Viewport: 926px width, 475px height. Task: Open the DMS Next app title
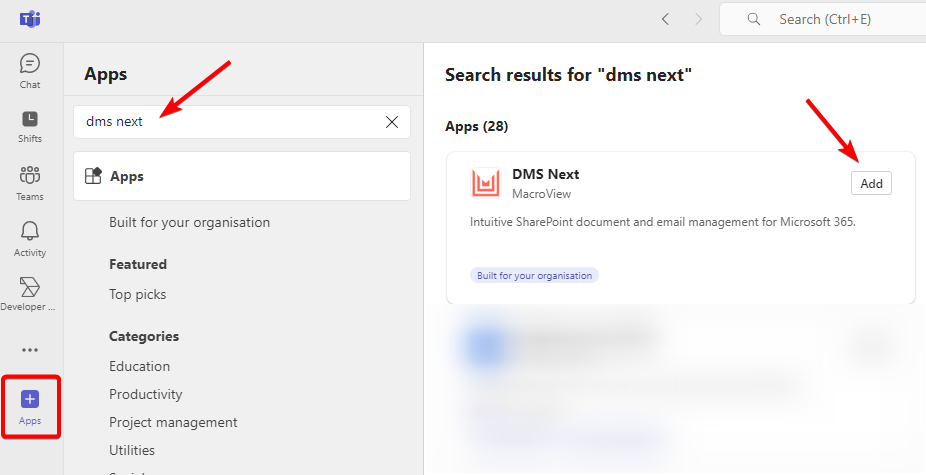(x=546, y=174)
